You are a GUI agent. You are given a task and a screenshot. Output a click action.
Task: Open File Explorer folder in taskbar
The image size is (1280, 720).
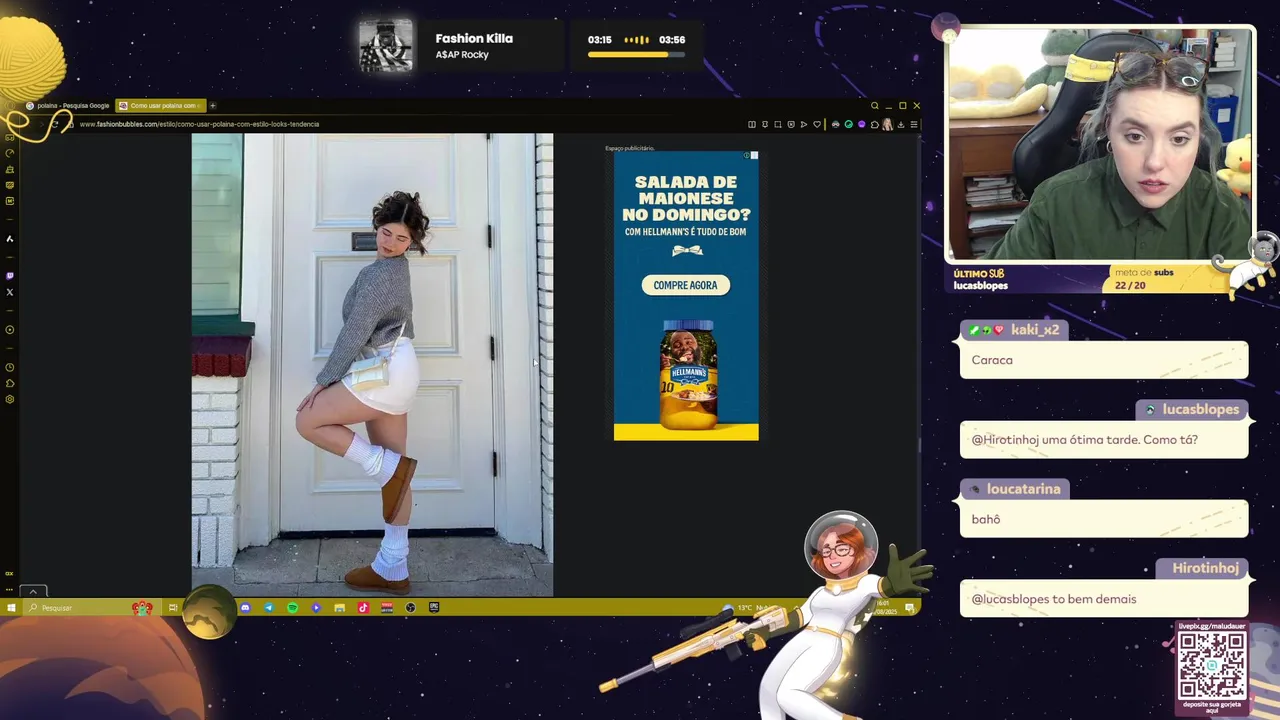click(340, 607)
